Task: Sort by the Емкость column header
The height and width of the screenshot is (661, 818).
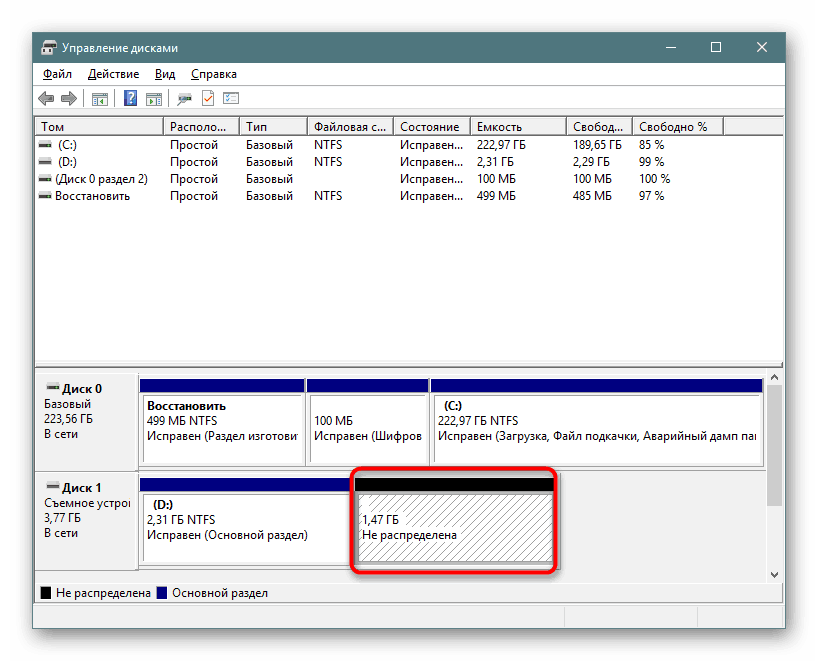Action: click(518, 127)
